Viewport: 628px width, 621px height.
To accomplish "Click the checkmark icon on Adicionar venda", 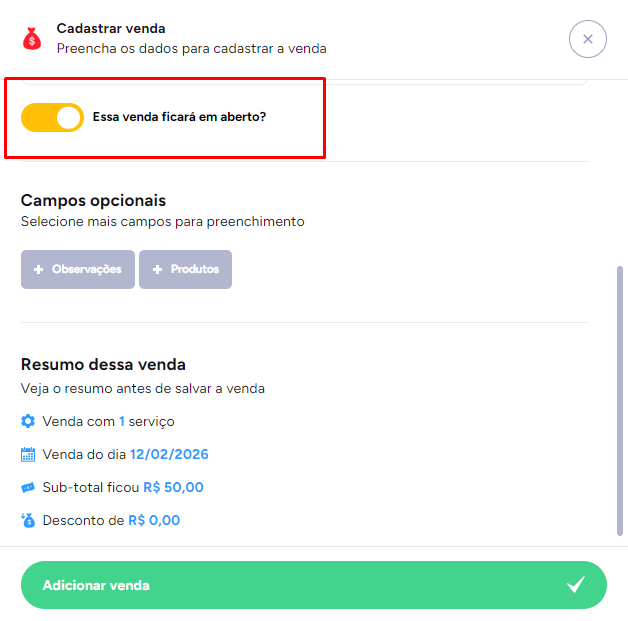I will [x=576, y=585].
